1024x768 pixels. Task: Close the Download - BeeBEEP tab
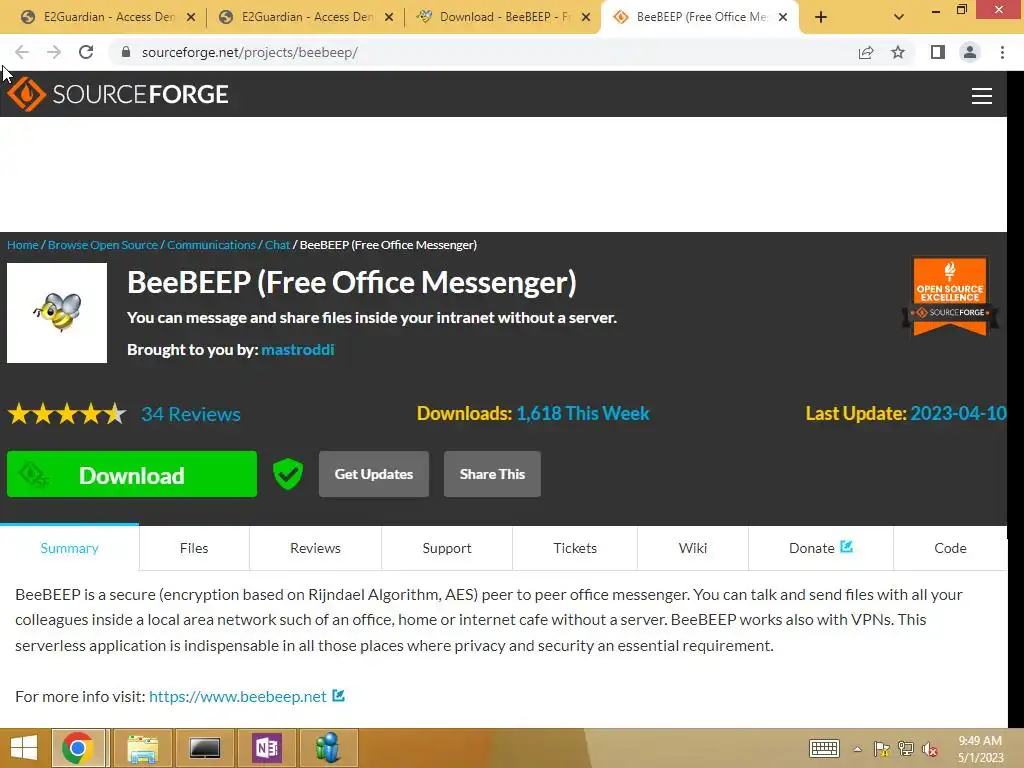(x=586, y=18)
